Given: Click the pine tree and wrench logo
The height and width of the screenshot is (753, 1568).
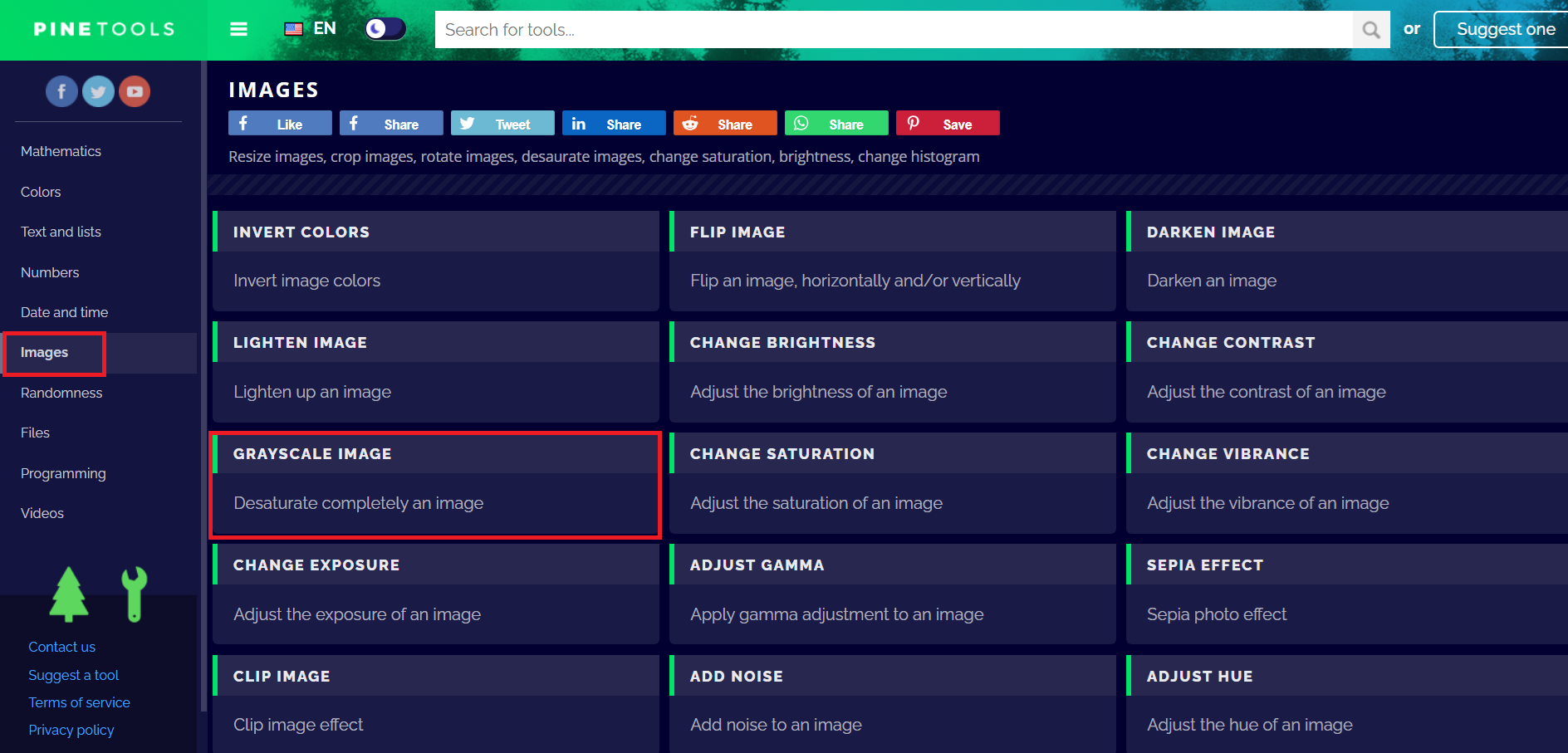Looking at the screenshot, I should (99, 594).
